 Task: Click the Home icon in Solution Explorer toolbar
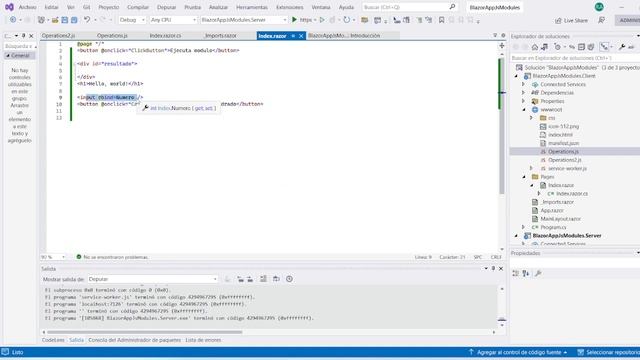tap(535, 47)
